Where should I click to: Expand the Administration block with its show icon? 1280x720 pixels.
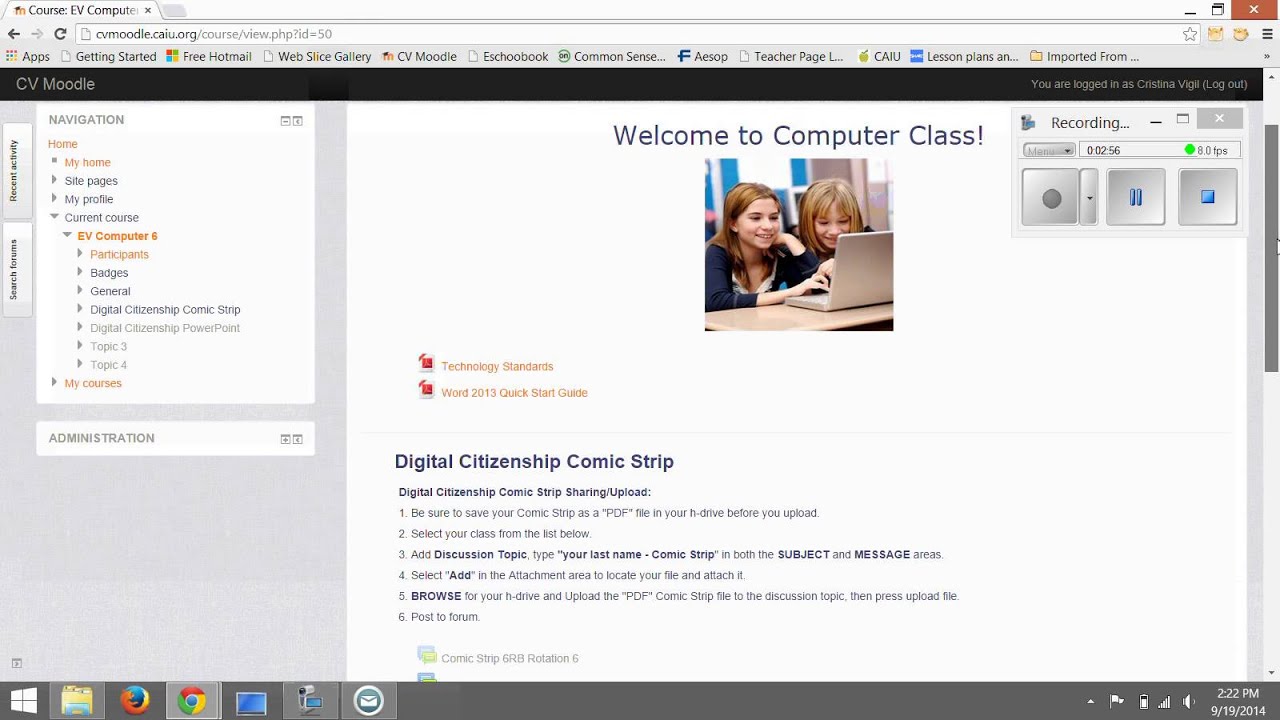[285, 439]
